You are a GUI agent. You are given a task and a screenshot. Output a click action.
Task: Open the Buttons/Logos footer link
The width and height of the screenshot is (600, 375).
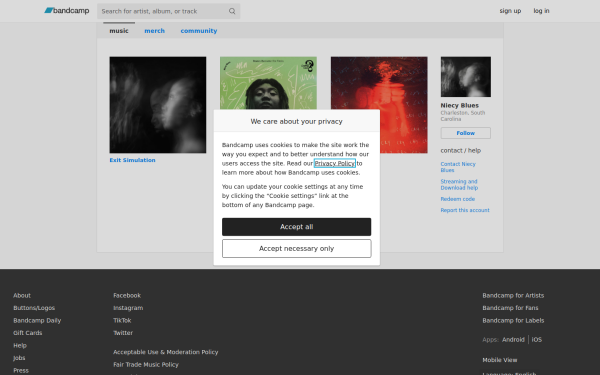[34, 308]
